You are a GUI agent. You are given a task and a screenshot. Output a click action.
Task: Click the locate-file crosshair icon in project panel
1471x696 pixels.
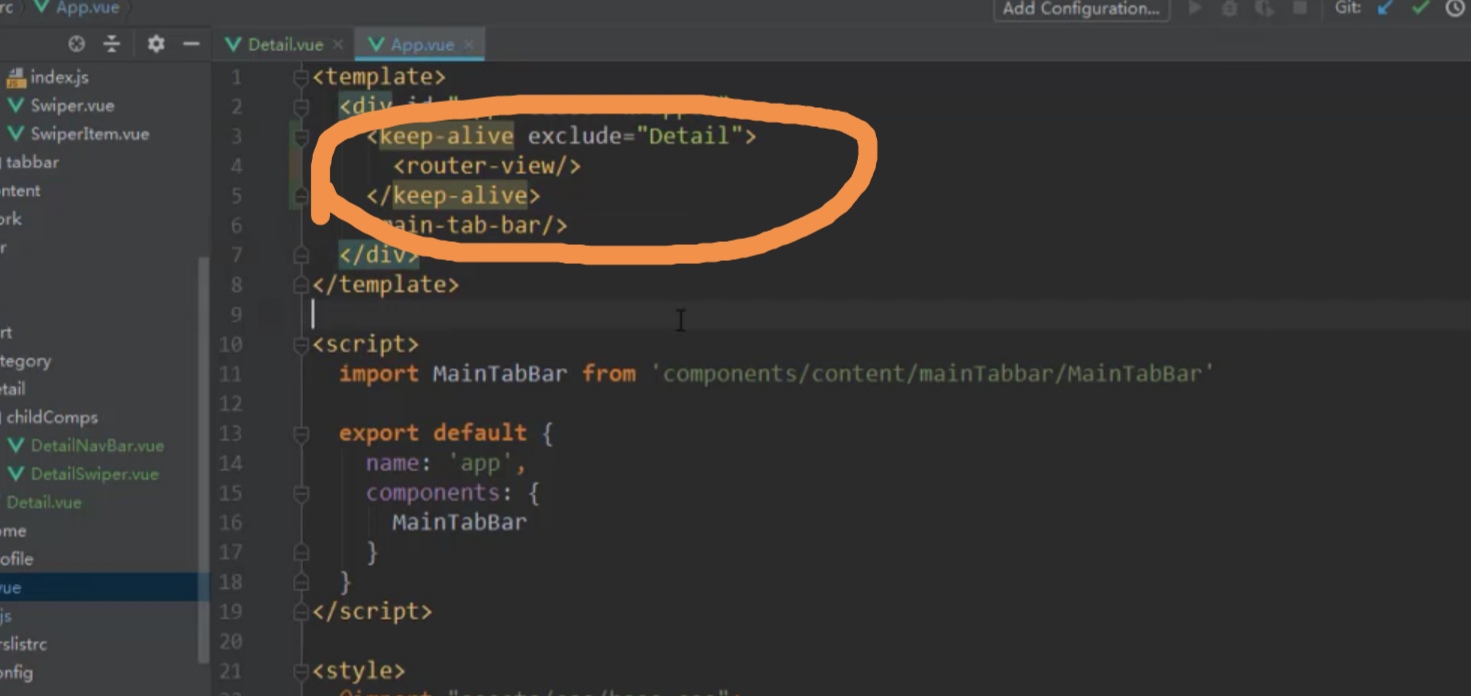[77, 44]
